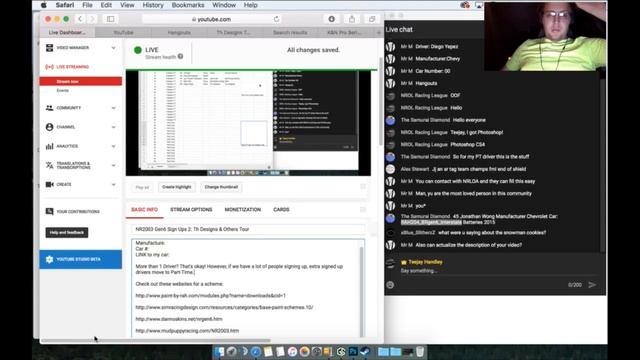Click the Create highlight button
Screen dimensions: 640x360
[x=177, y=187]
